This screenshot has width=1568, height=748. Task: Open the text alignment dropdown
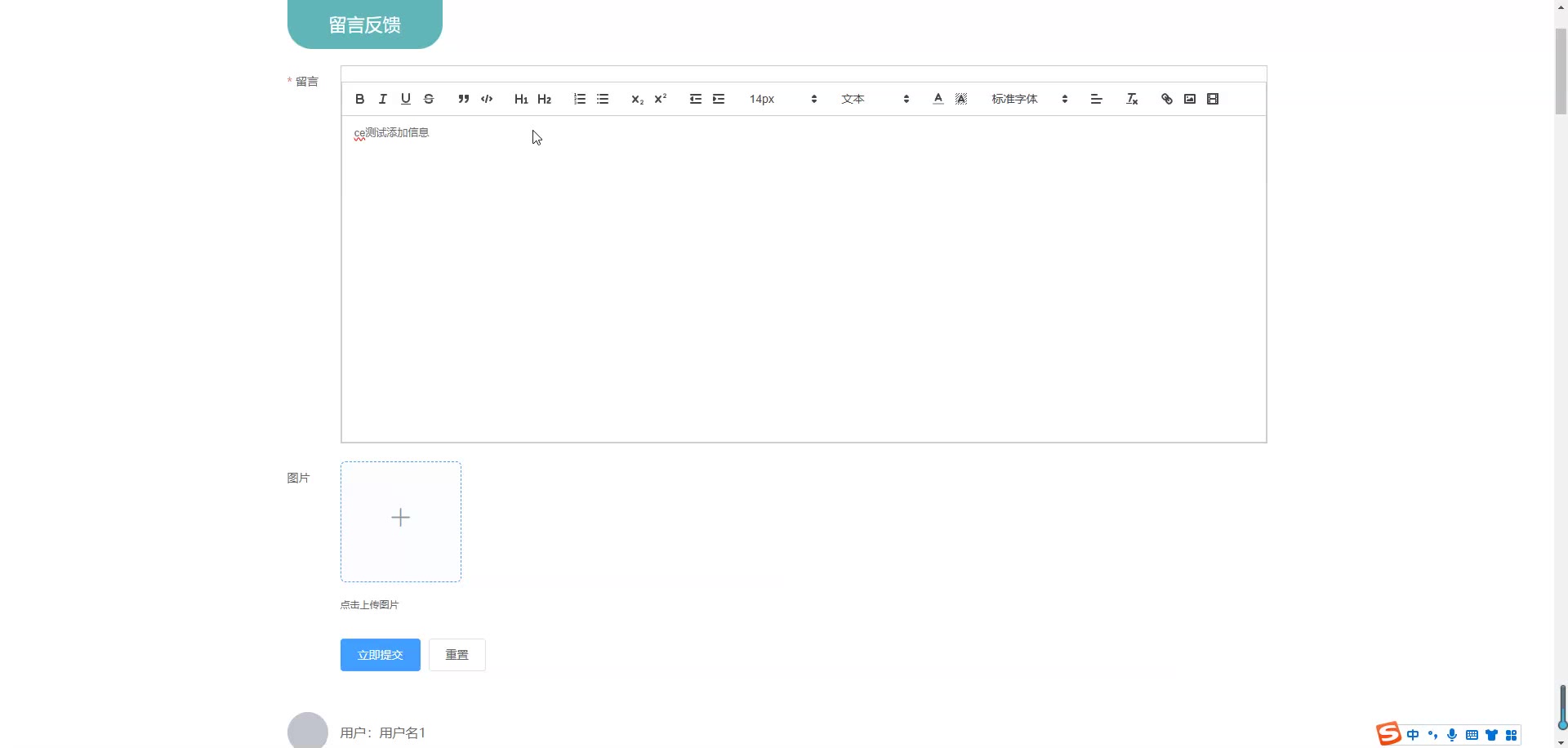point(1097,99)
